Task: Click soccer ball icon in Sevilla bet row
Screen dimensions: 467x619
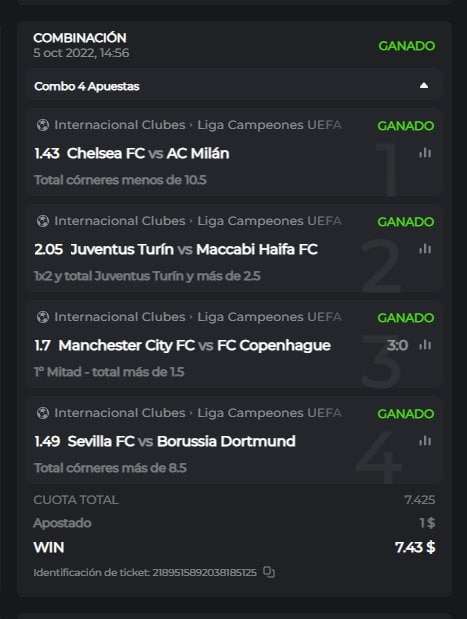Action: [43, 413]
